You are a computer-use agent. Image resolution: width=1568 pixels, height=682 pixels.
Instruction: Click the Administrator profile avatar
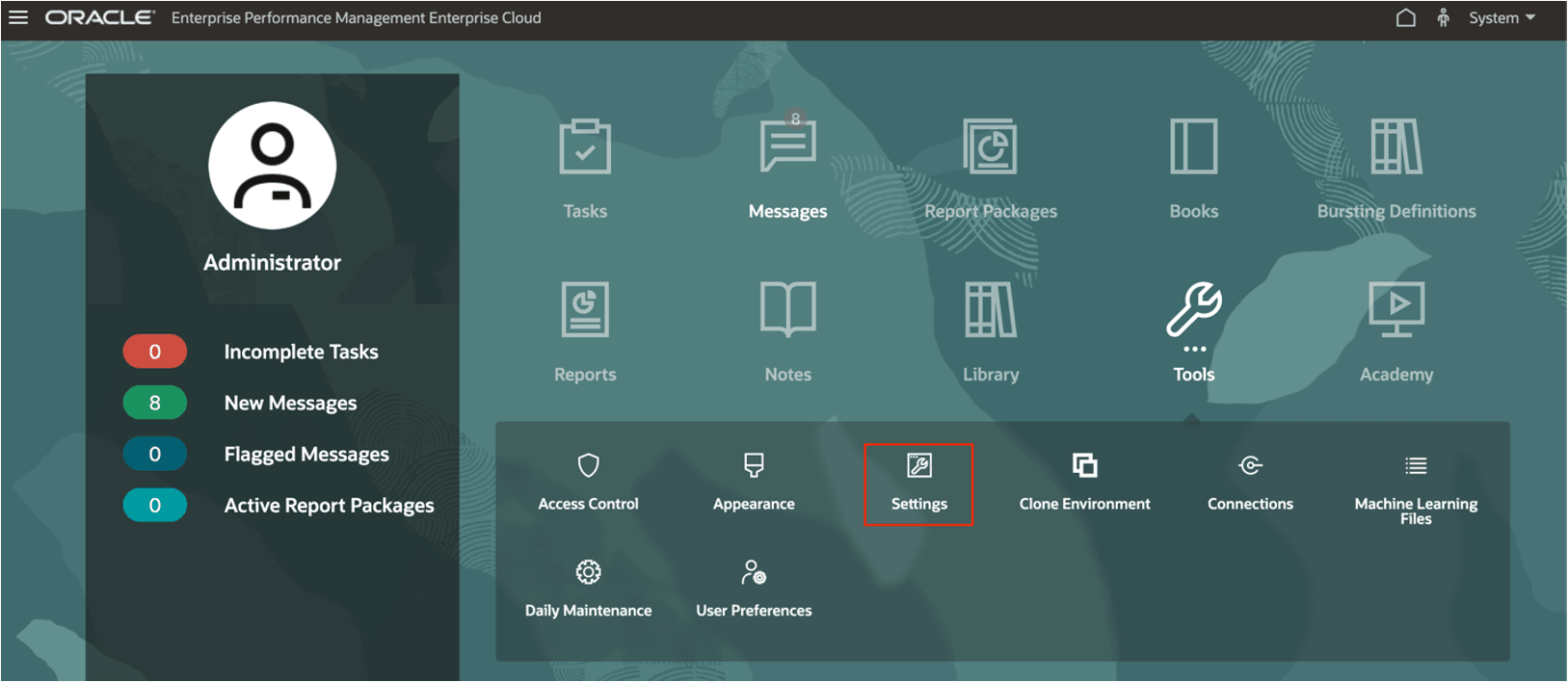click(x=273, y=166)
